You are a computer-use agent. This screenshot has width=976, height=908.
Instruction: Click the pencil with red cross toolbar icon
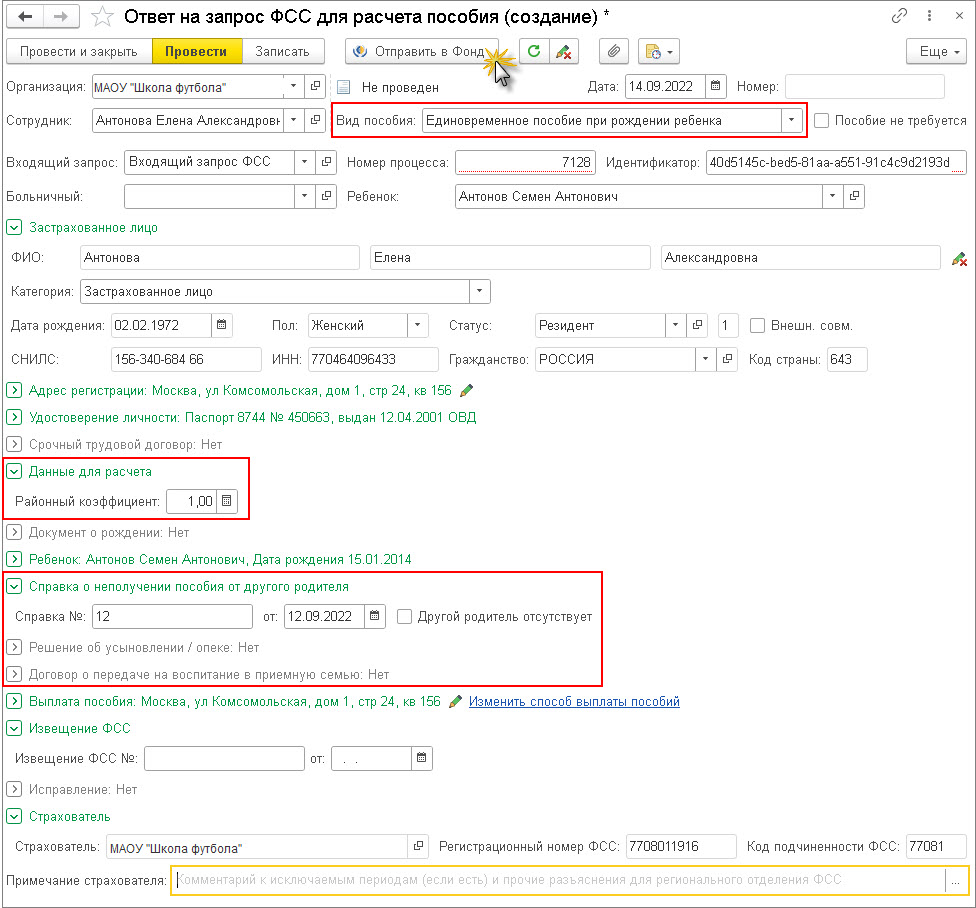(564, 51)
